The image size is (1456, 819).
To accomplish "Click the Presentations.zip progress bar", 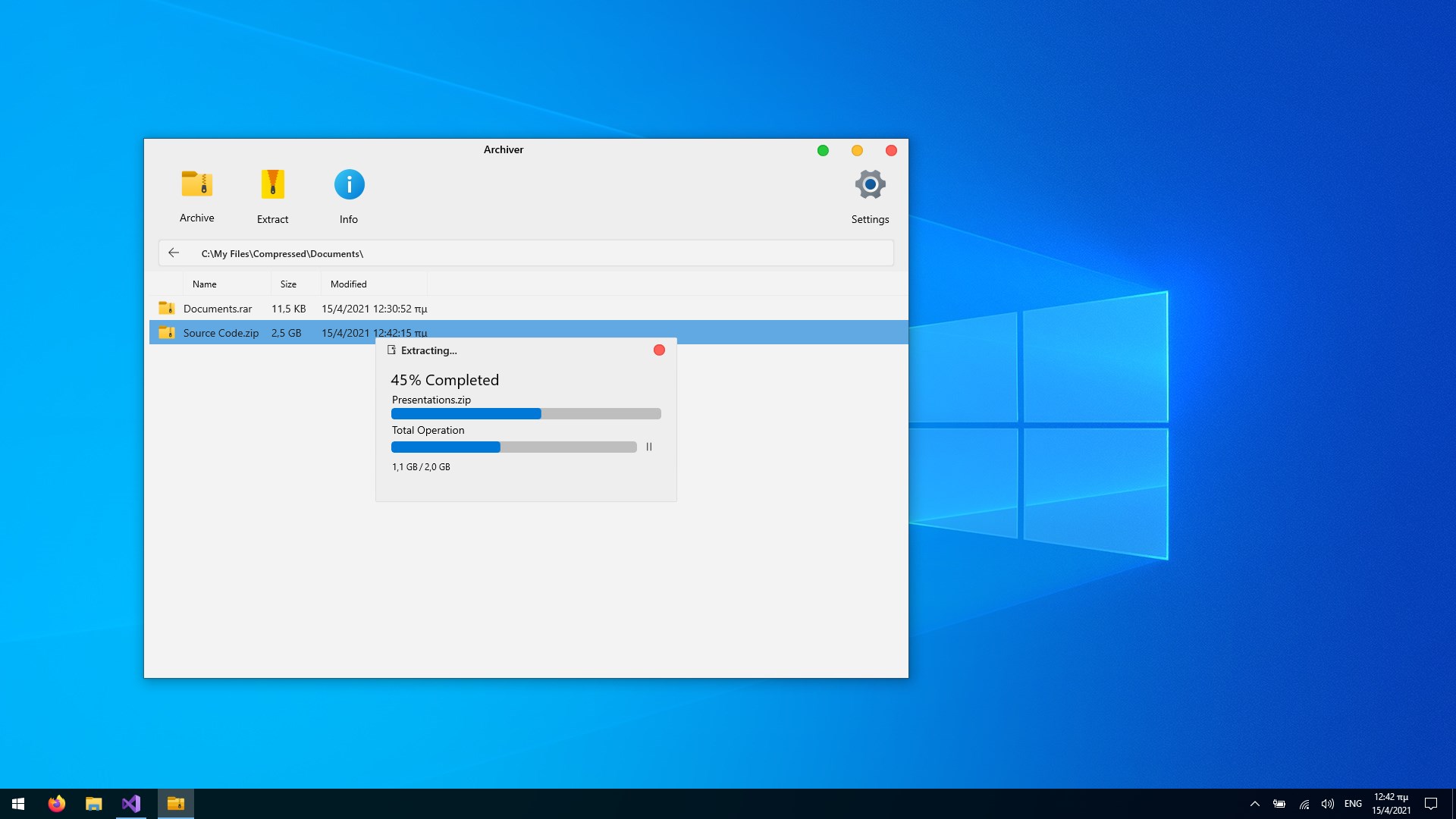I will (526, 414).
